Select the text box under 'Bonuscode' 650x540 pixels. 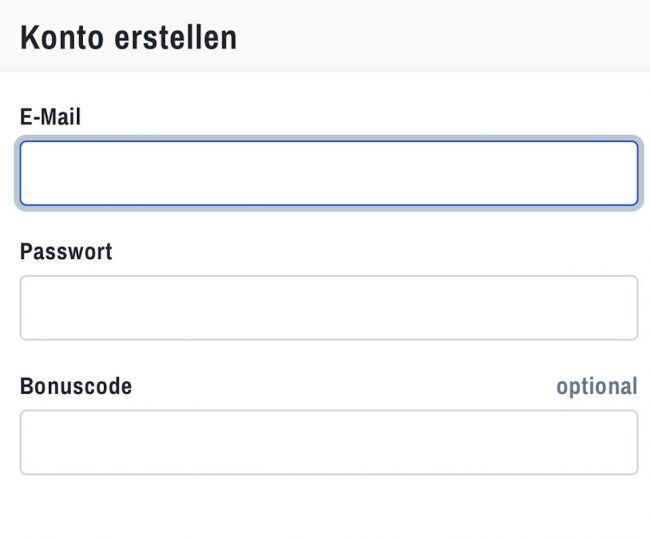click(x=328, y=442)
